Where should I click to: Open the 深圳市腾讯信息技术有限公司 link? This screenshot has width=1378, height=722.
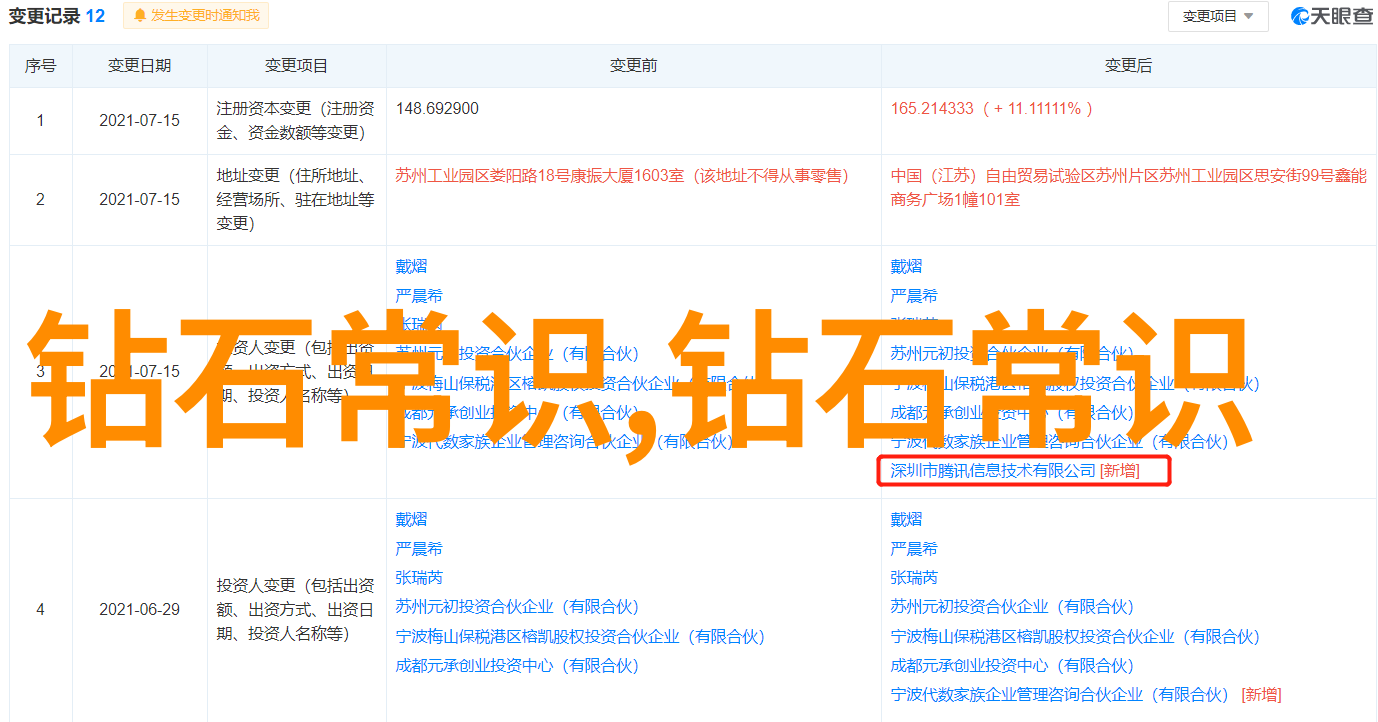(993, 471)
